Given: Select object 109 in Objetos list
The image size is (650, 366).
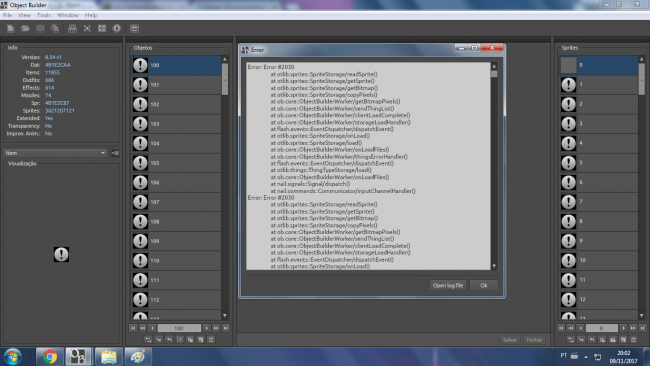Looking at the screenshot, I should (x=177, y=241).
